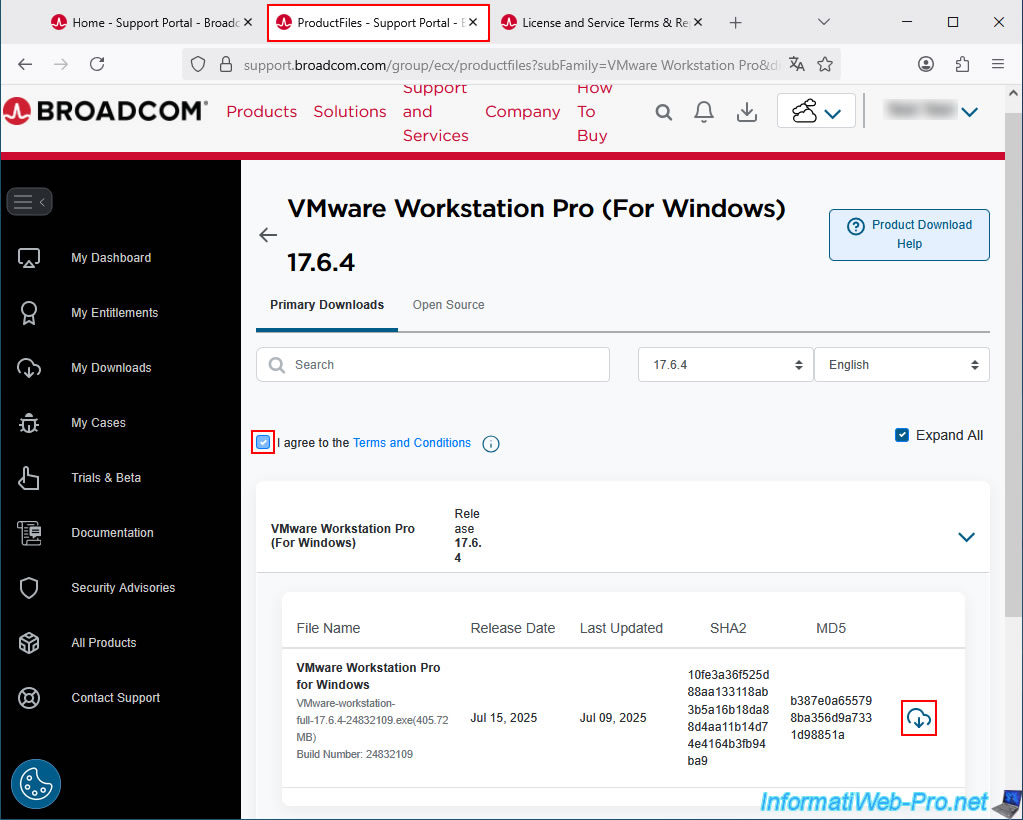Open the 17.6.4 version dropdown
Image resolution: width=1023 pixels, height=820 pixels.
[725, 365]
